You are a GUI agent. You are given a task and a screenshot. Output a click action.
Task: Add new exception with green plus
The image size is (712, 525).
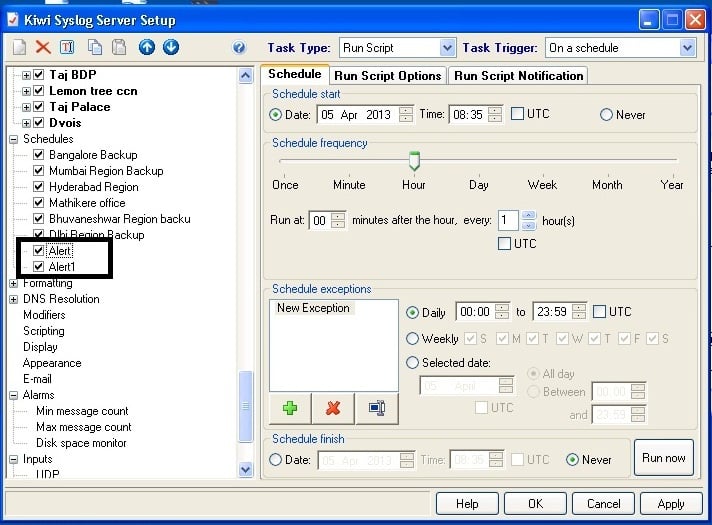tap(290, 408)
